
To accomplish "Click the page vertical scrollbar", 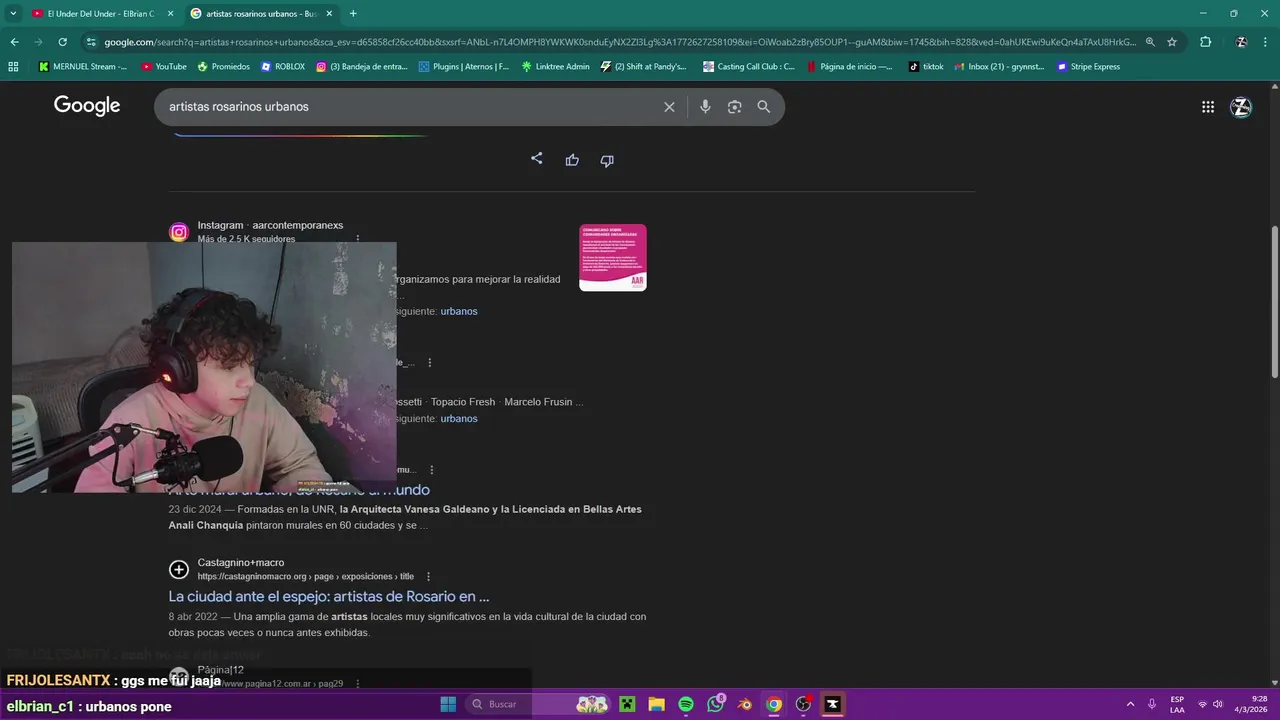I will [1274, 302].
